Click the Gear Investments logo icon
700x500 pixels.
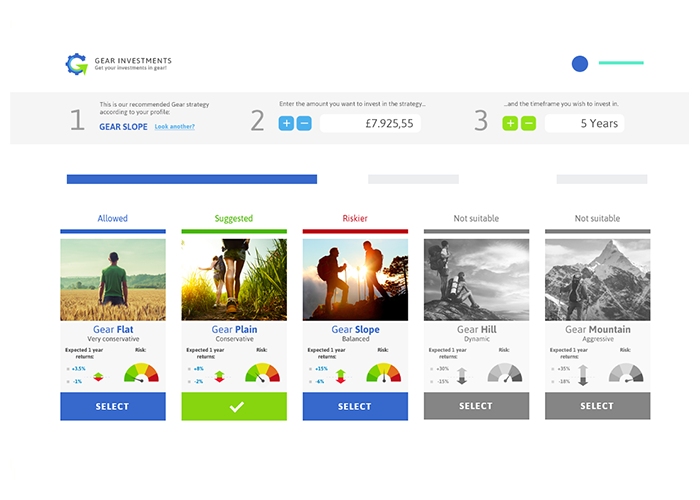point(77,64)
